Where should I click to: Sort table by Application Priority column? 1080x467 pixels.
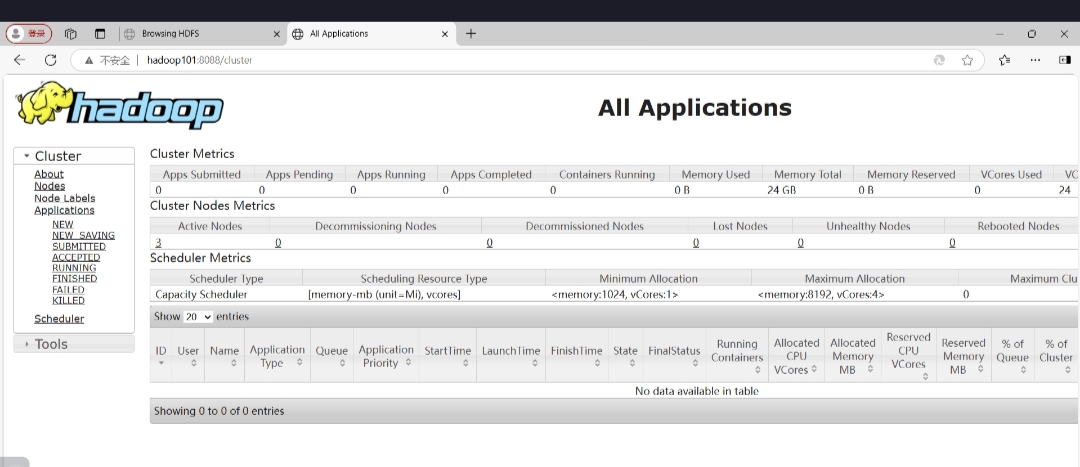tap(386, 355)
